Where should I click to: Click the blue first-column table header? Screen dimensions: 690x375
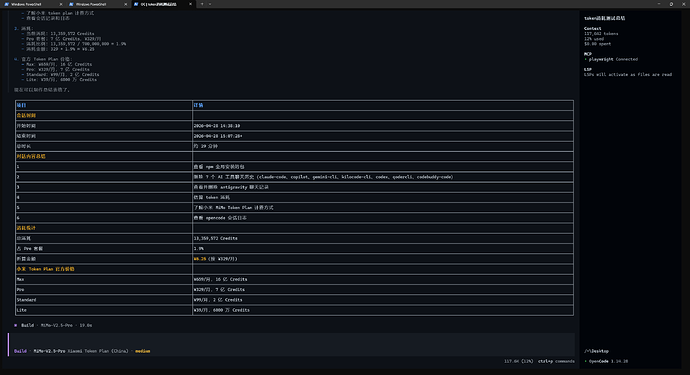22,105
